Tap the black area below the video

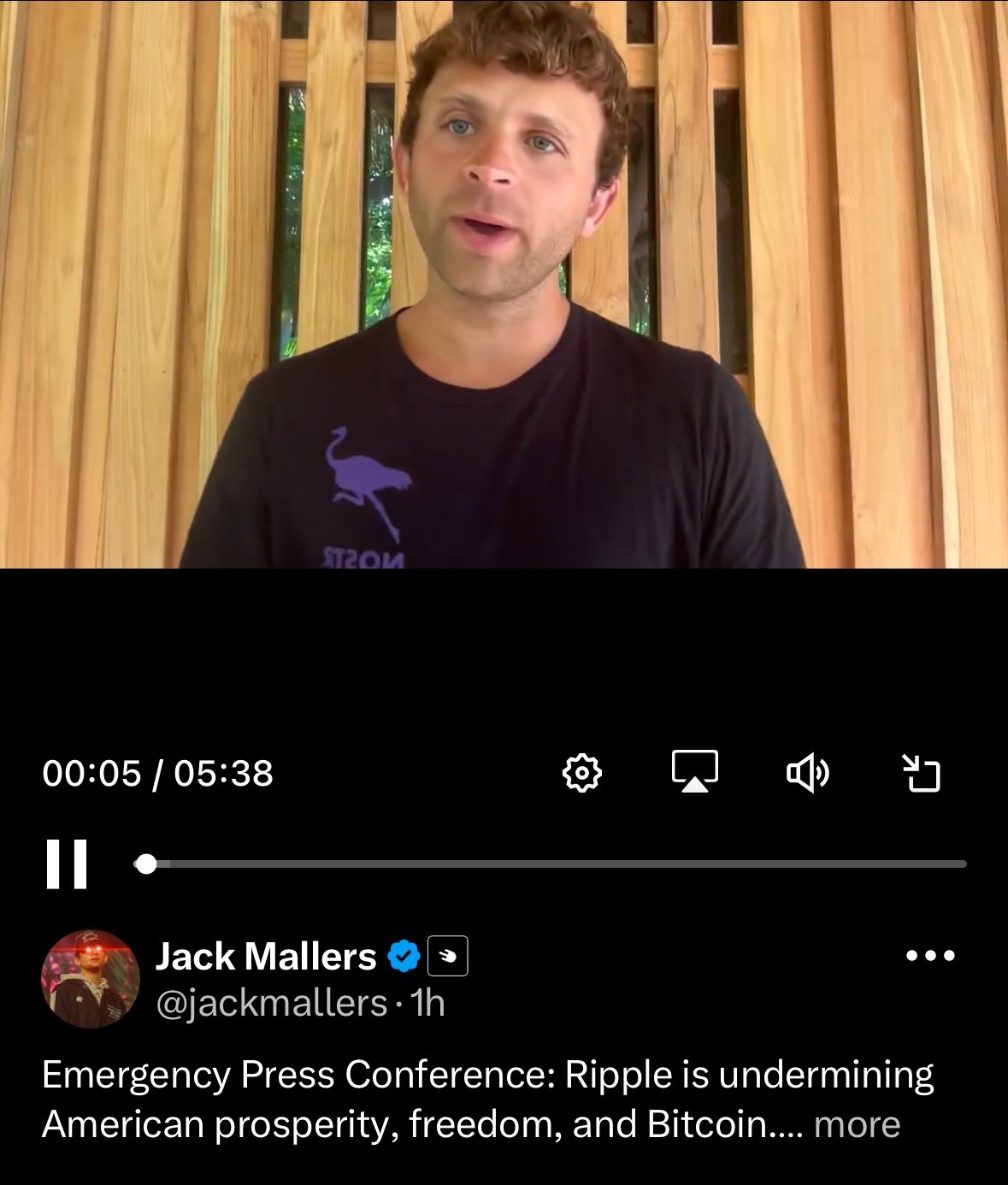click(x=504, y=654)
